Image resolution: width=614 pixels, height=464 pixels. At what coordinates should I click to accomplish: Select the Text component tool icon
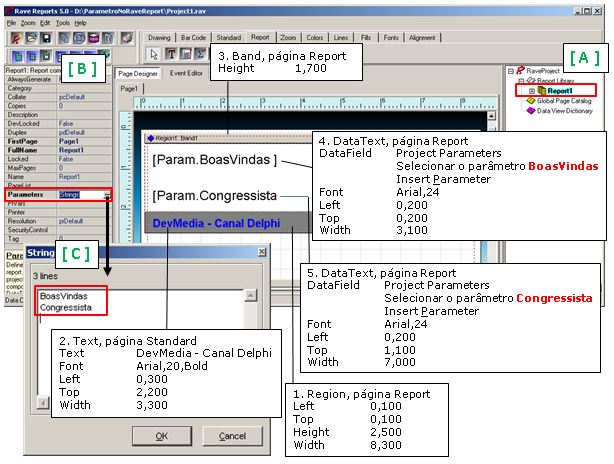[x=171, y=54]
